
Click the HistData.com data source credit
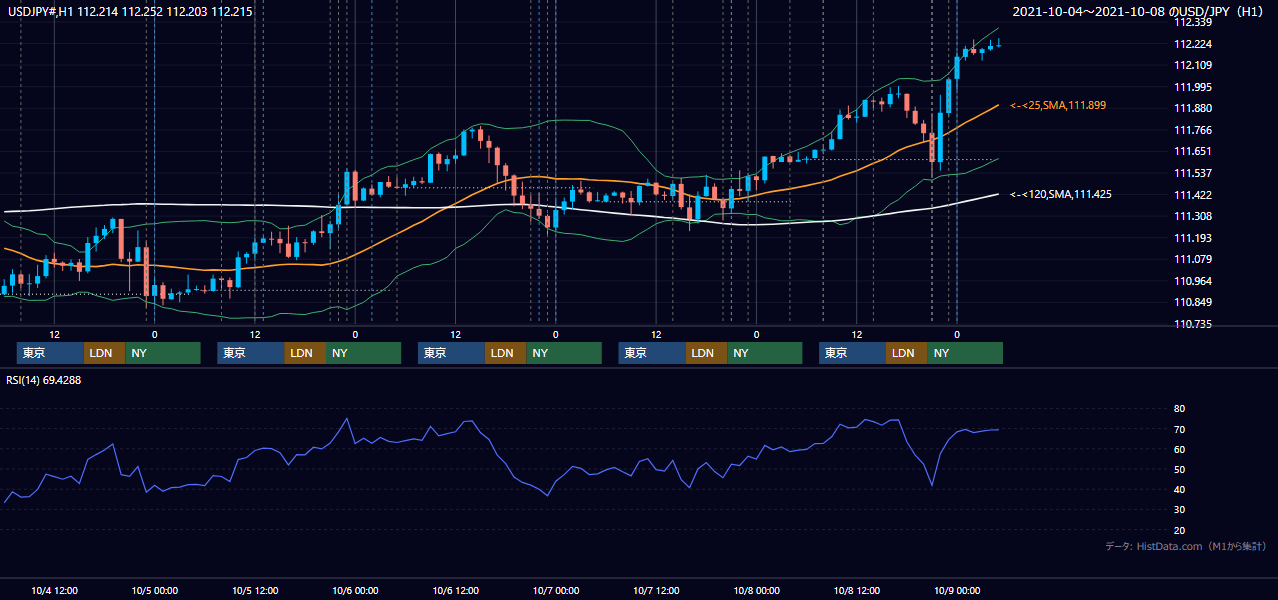[1186, 546]
